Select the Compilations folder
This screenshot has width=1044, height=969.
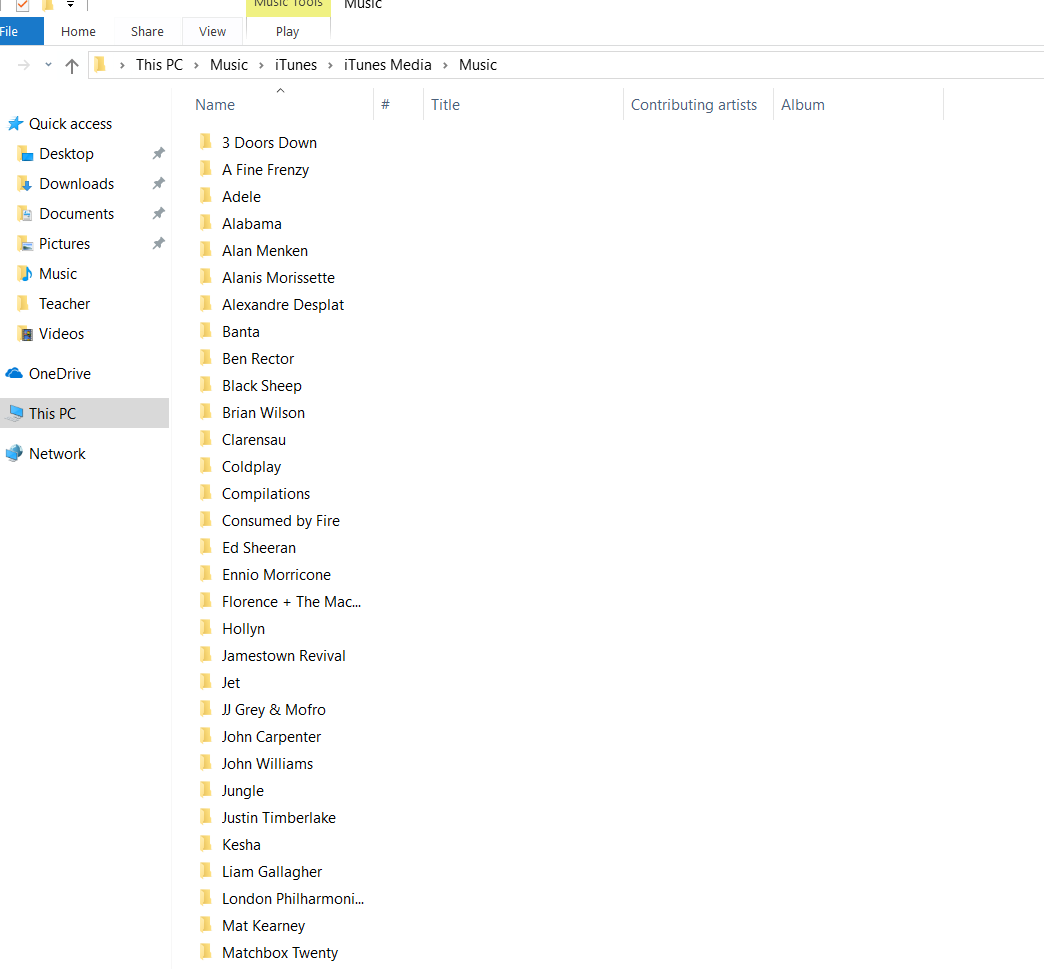(266, 494)
